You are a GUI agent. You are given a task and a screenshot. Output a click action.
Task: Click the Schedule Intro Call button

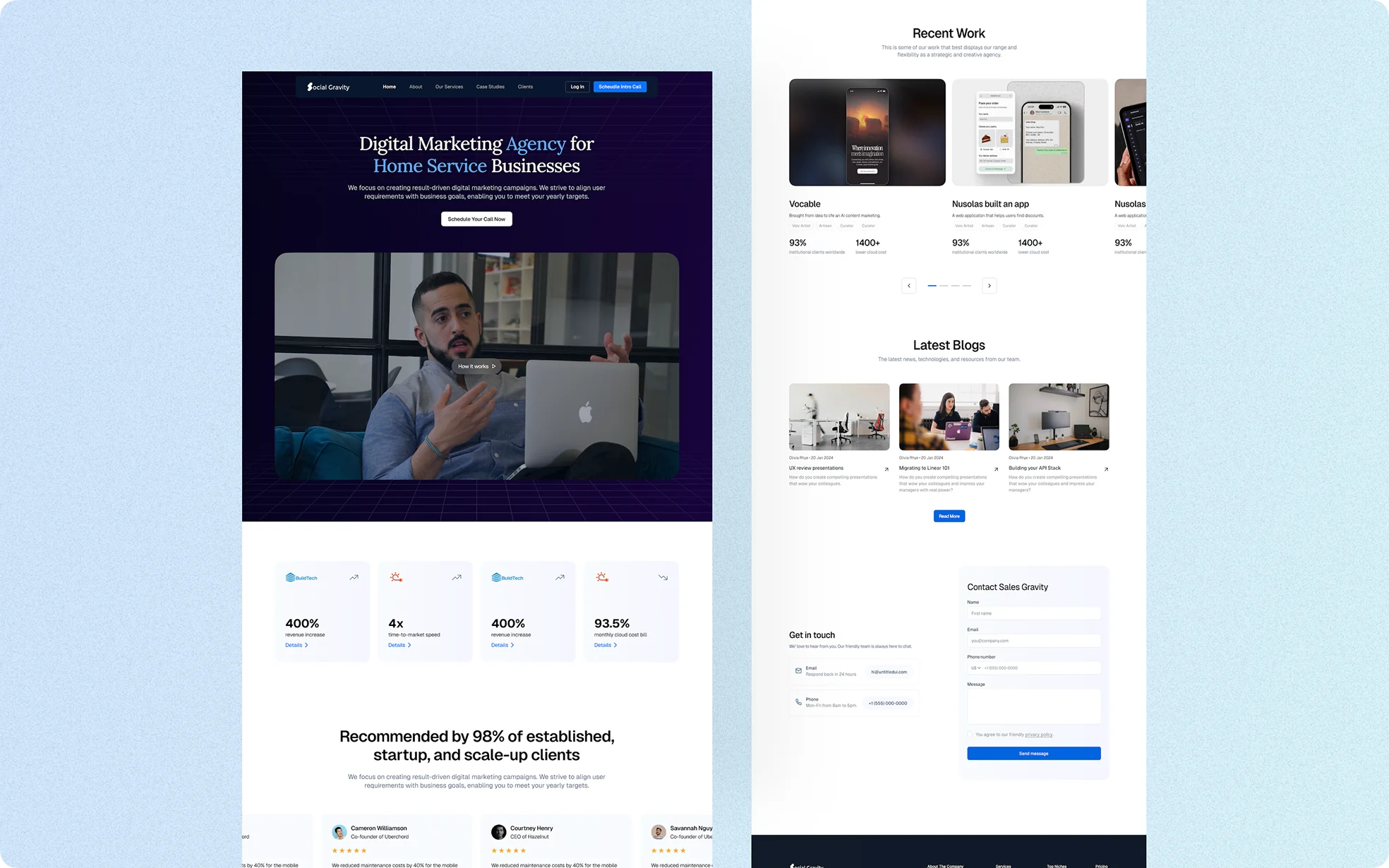(620, 87)
